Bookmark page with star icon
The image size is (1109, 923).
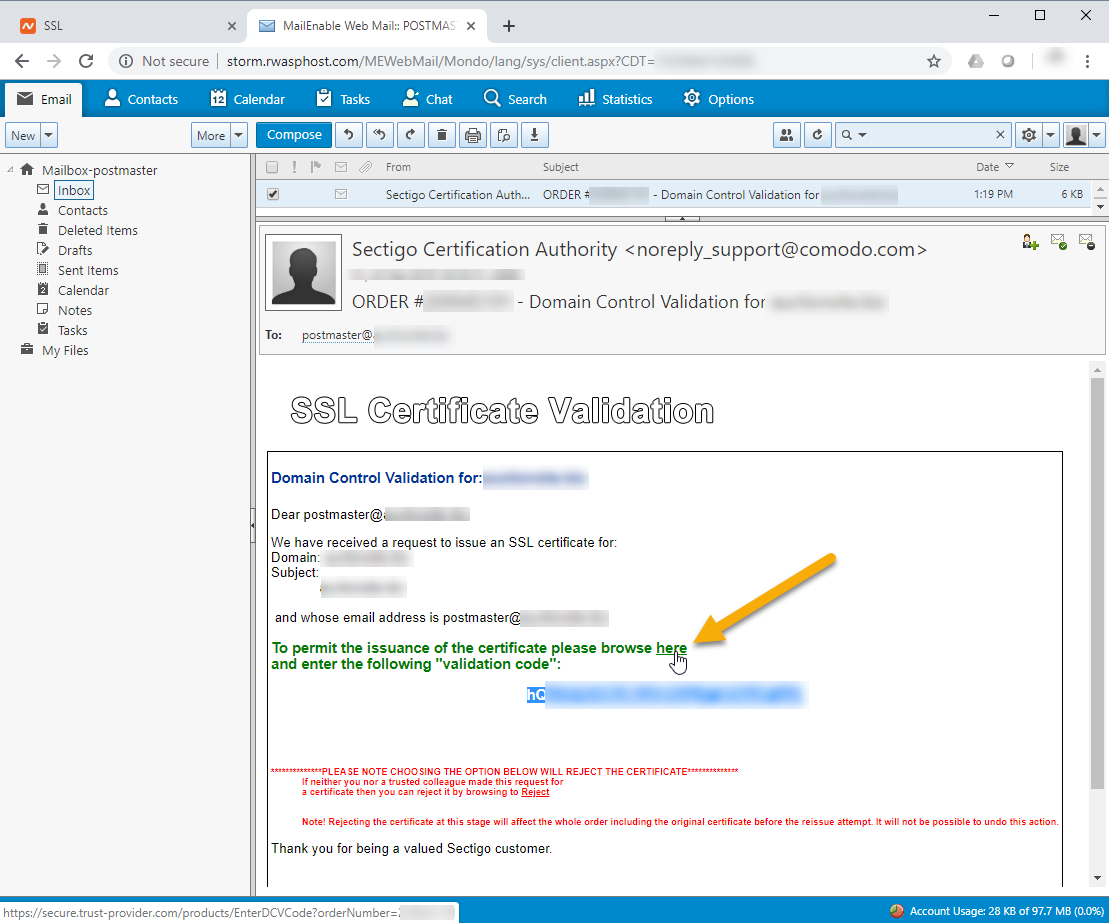(x=934, y=62)
